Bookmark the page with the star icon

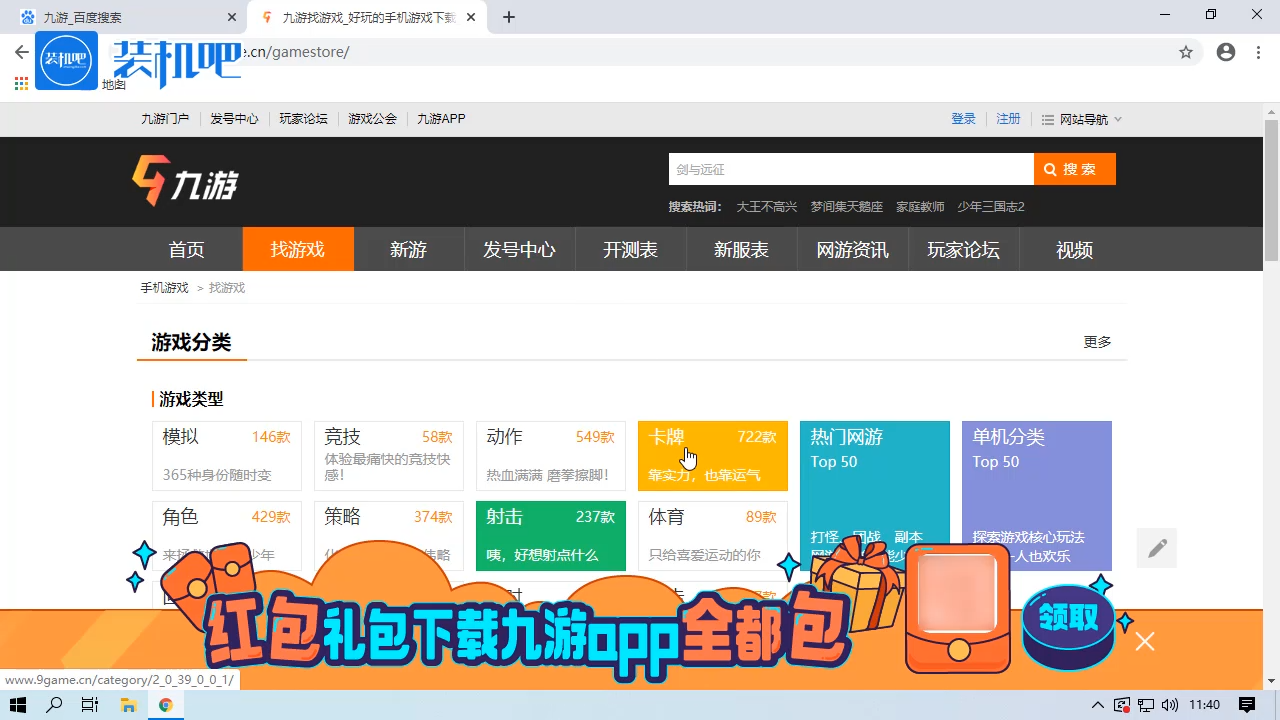(x=1186, y=52)
